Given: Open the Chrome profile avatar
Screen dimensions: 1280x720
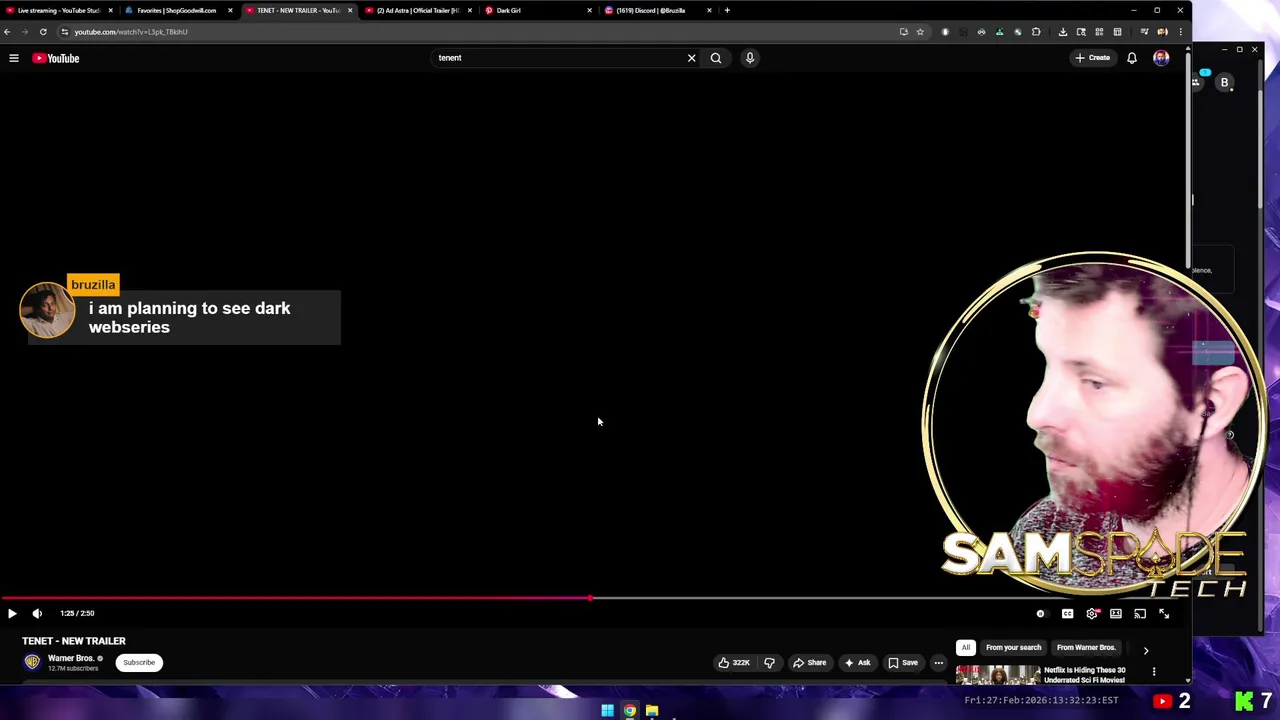Looking at the screenshot, I should click(1162, 32).
